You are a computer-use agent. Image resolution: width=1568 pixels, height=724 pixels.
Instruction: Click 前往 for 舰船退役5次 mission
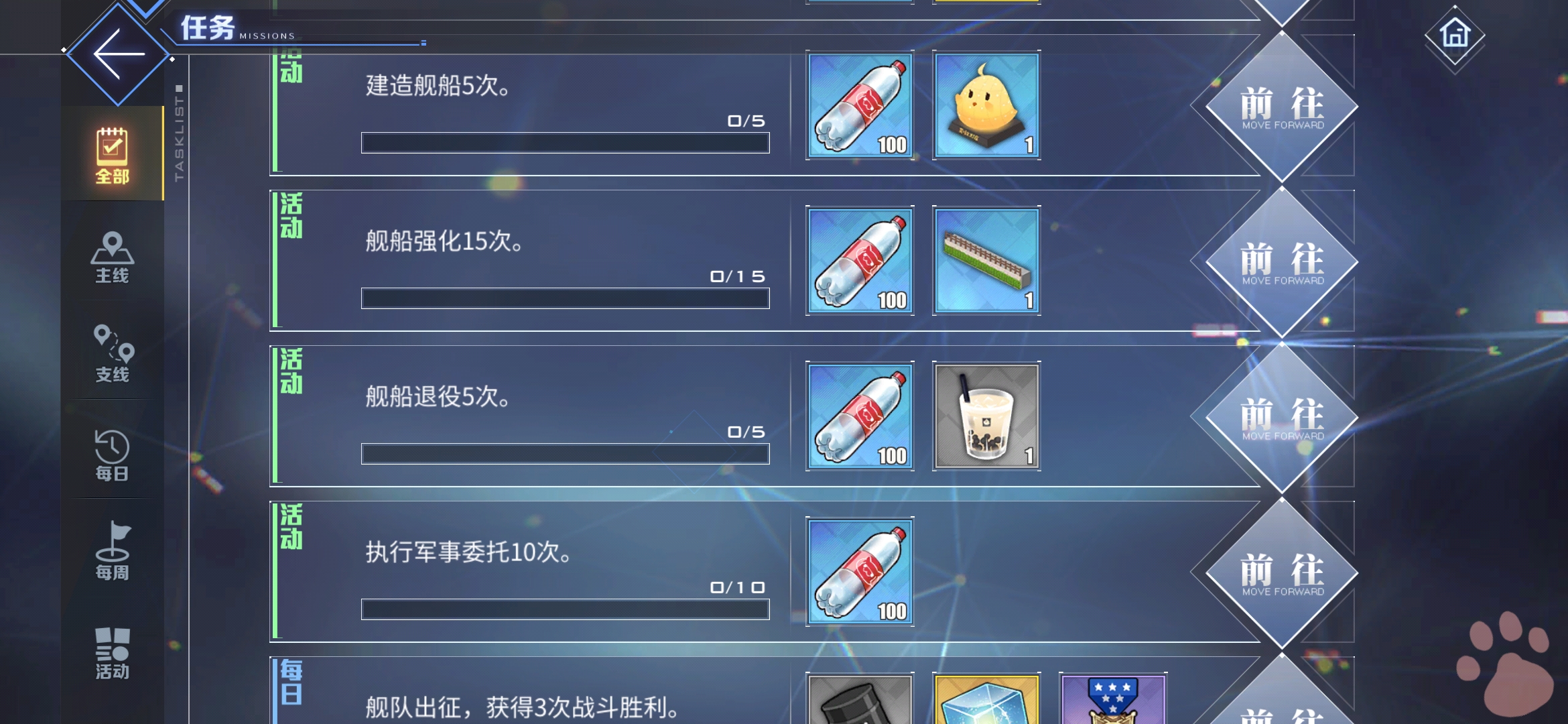[x=1281, y=418]
